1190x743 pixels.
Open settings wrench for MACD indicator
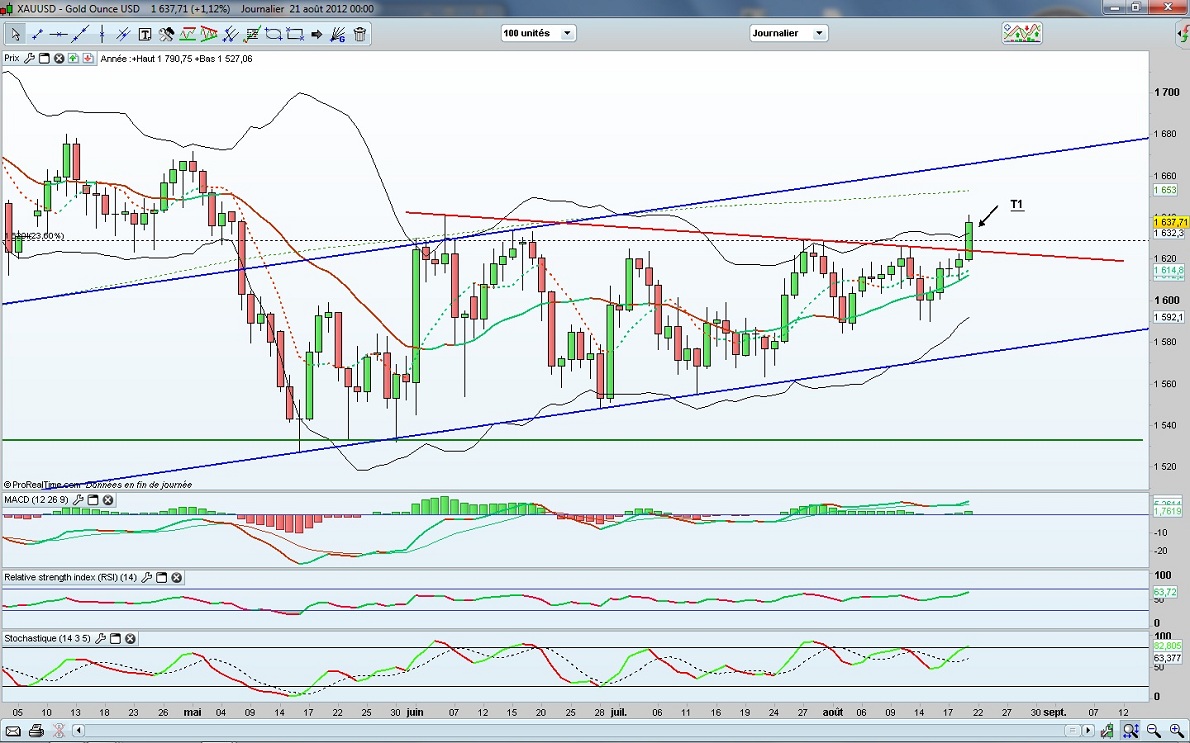[78, 499]
